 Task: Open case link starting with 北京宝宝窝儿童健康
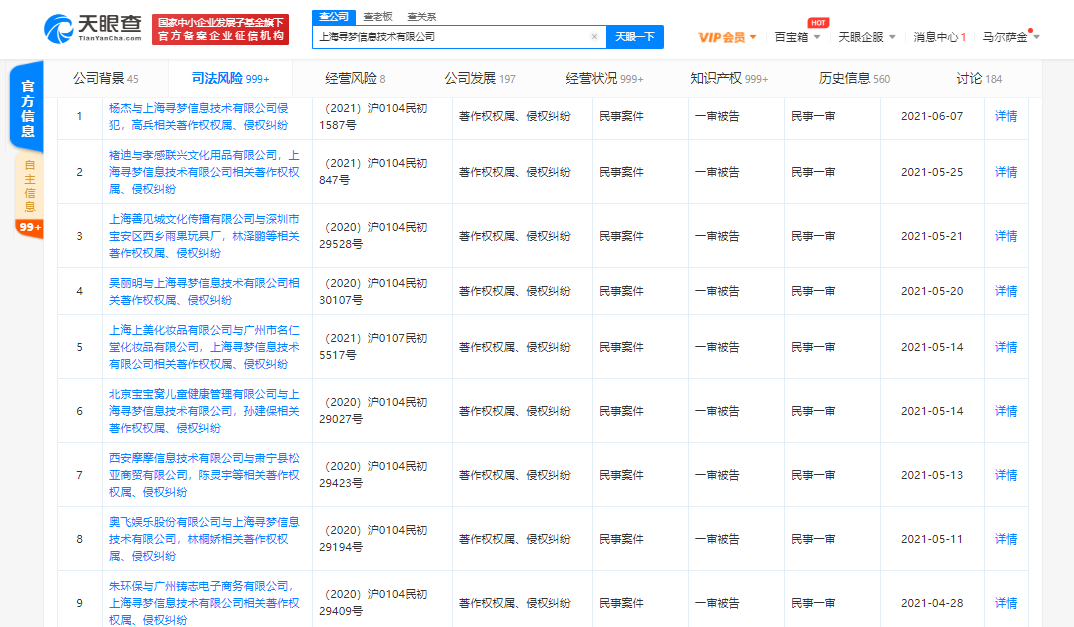pos(204,411)
